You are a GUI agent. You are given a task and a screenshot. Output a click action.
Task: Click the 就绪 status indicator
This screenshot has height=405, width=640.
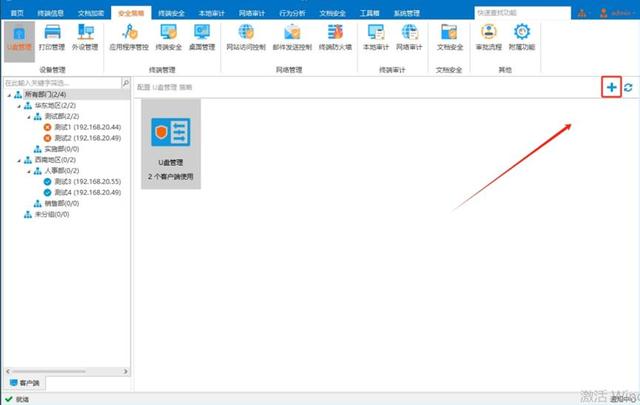click(x=17, y=399)
